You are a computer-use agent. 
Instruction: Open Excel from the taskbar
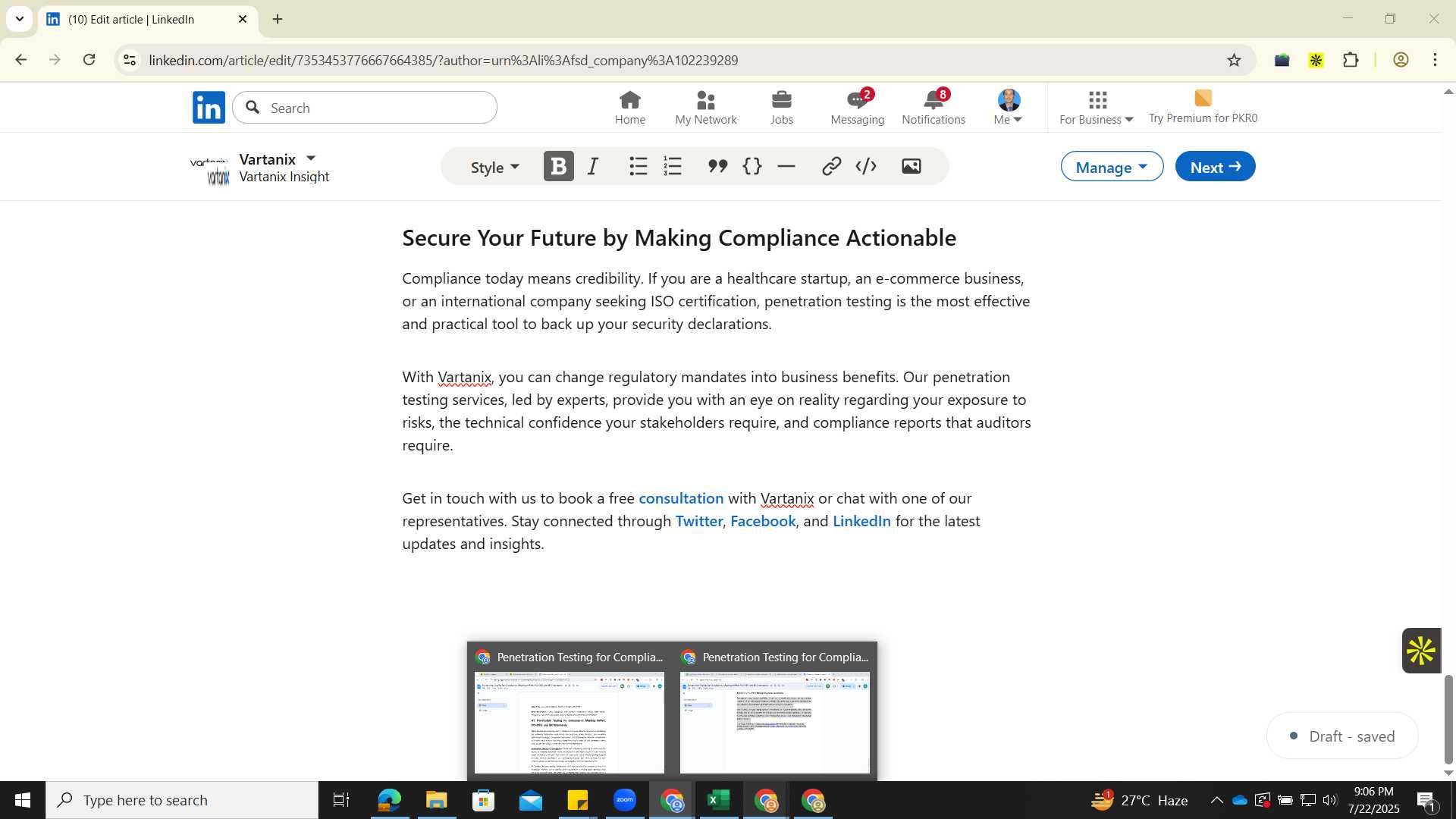pyautogui.click(x=718, y=800)
